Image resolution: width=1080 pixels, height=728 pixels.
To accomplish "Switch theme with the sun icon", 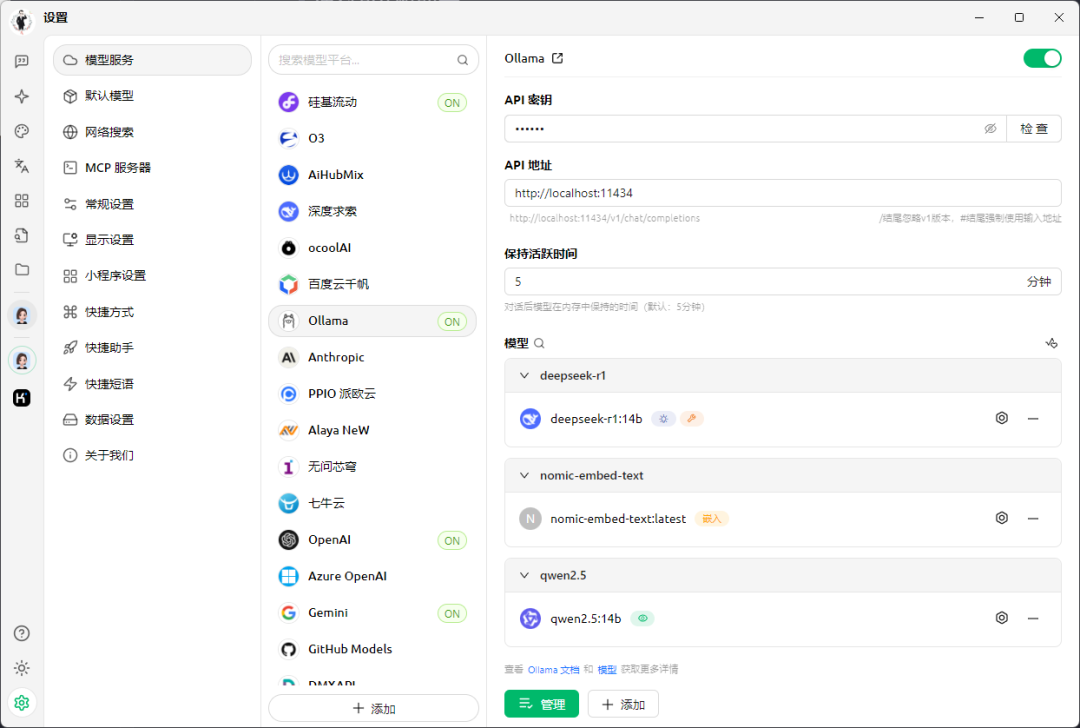I will point(21,668).
